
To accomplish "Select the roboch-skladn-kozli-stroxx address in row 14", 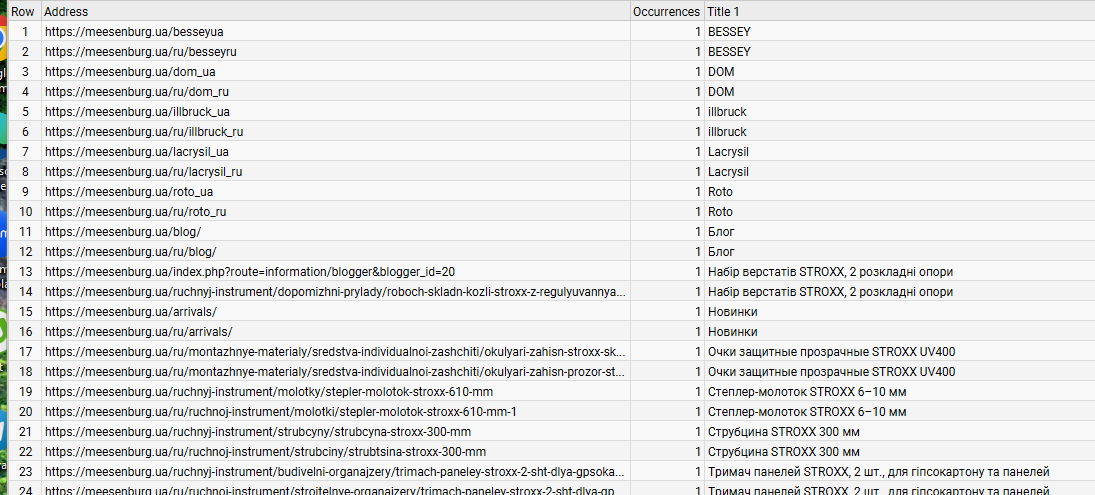I will [x=335, y=291].
